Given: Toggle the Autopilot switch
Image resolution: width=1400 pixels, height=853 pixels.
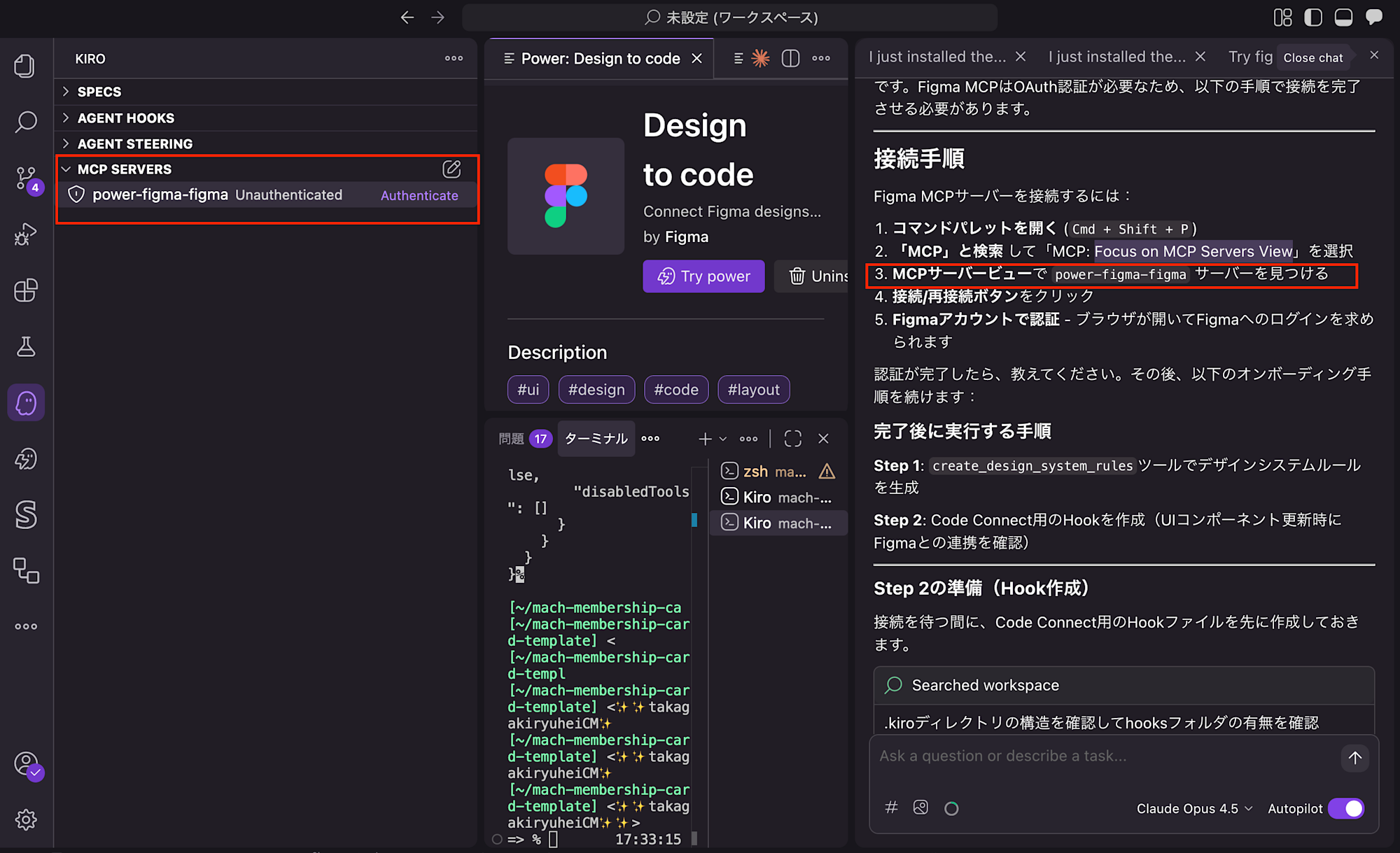Looking at the screenshot, I should (x=1346, y=808).
